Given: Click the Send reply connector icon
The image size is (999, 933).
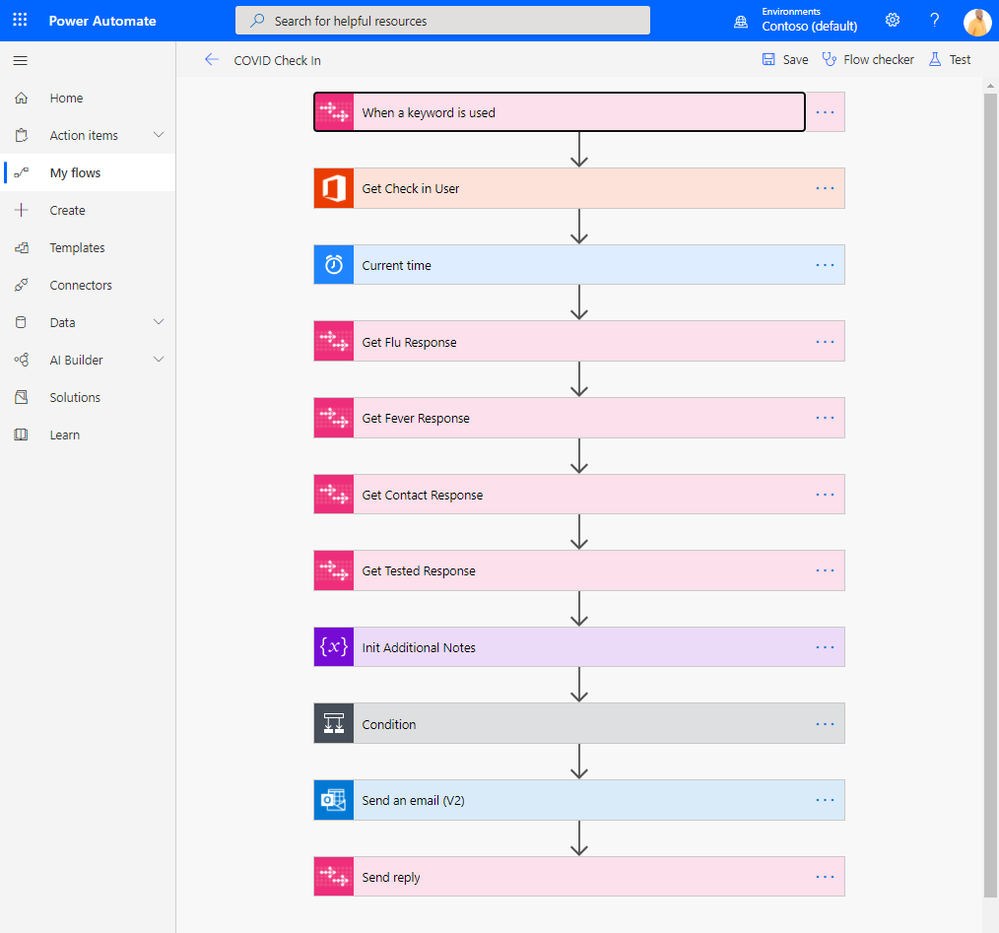Looking at the screenshot, I should coord(334,877).
